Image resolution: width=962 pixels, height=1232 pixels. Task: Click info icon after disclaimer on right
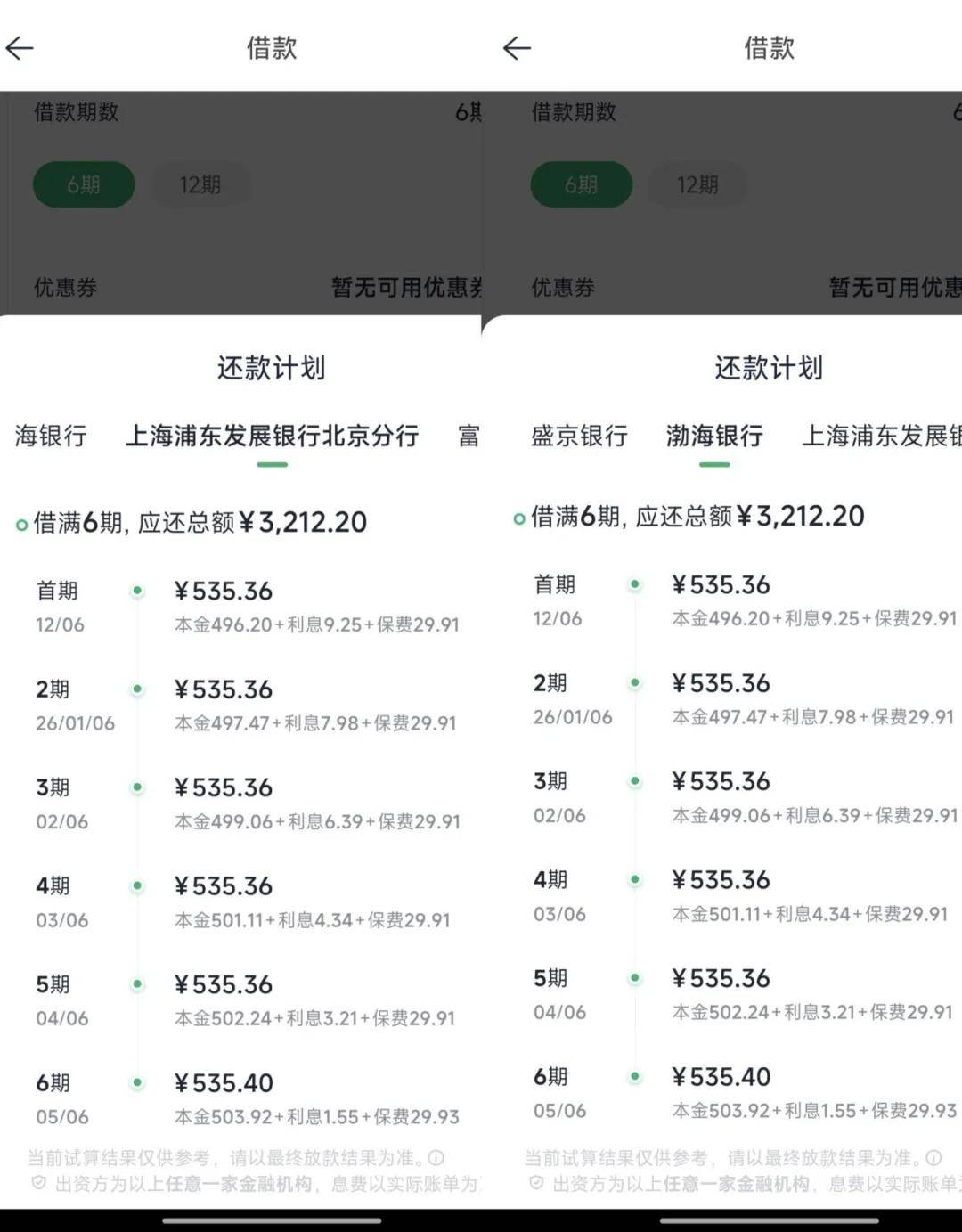click(x=933, y=1158)
